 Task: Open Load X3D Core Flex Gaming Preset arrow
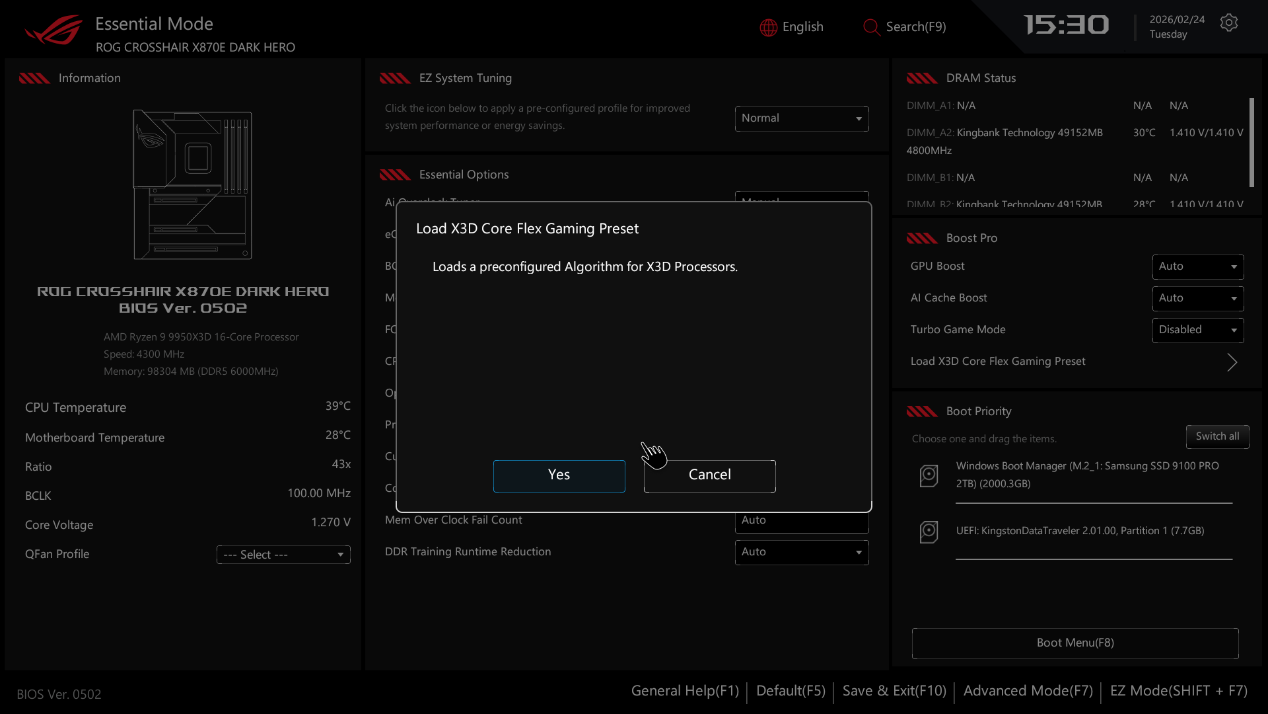pyautogui.click(x=1231, y=362)
